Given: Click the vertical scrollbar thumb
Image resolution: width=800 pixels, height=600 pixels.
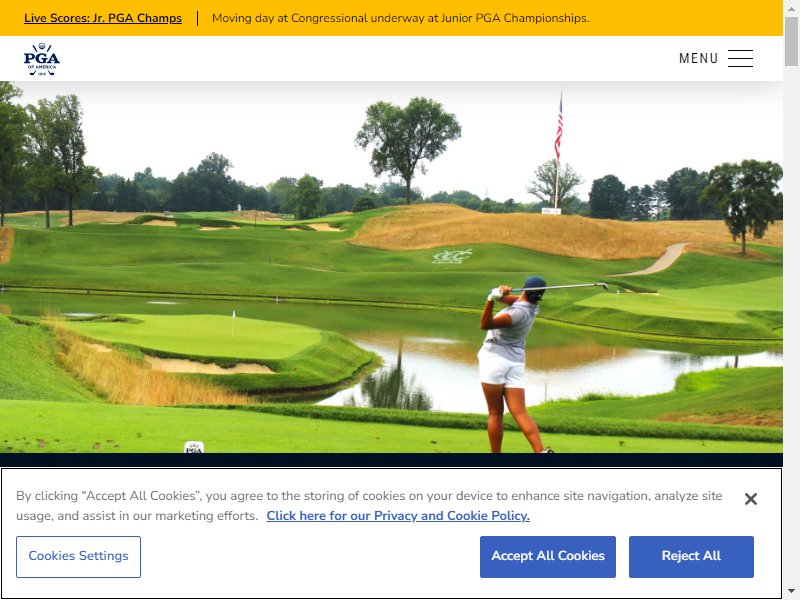Looking at the screenshot, I should point(791,41).
